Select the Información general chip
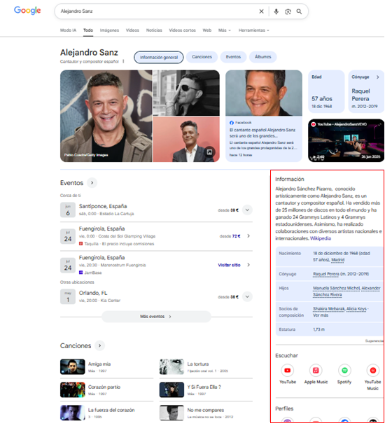 pos(159,57)
